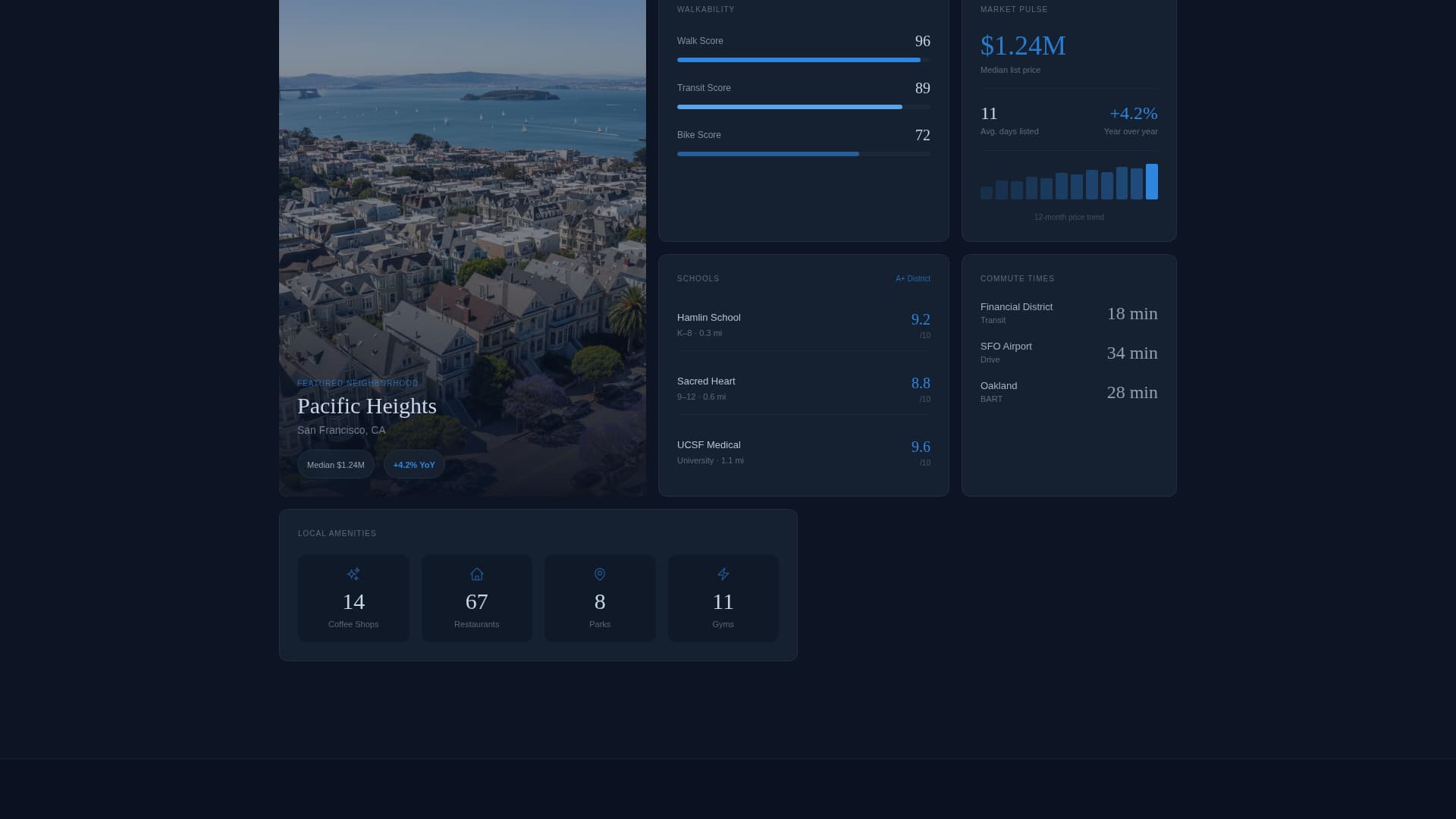This screenshot has height=819, width=1456.
Task: Click the restaurants home icon
Action: (476, 574)
